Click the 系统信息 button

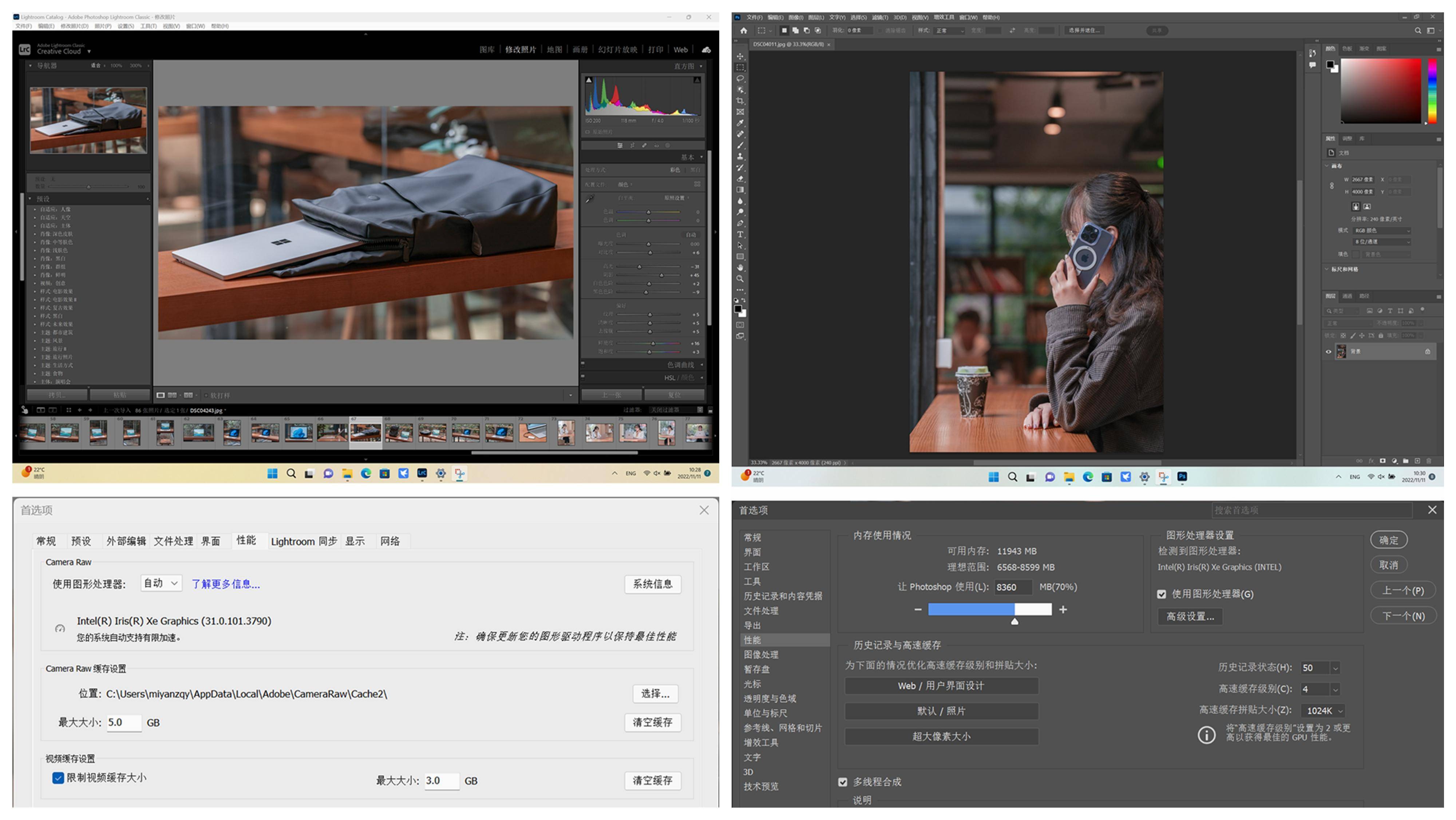(652, 584)
